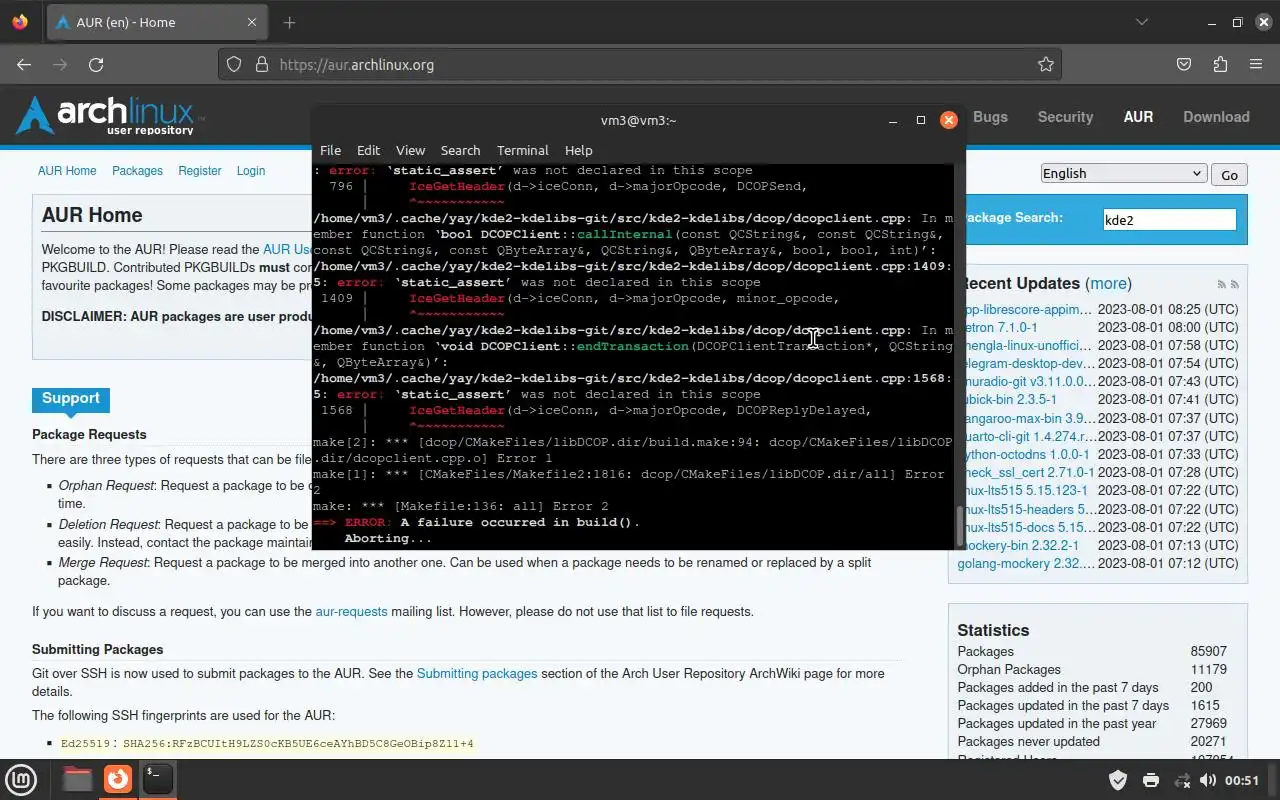Open the Login link
1280x800 pixels.
pos(251,171)
